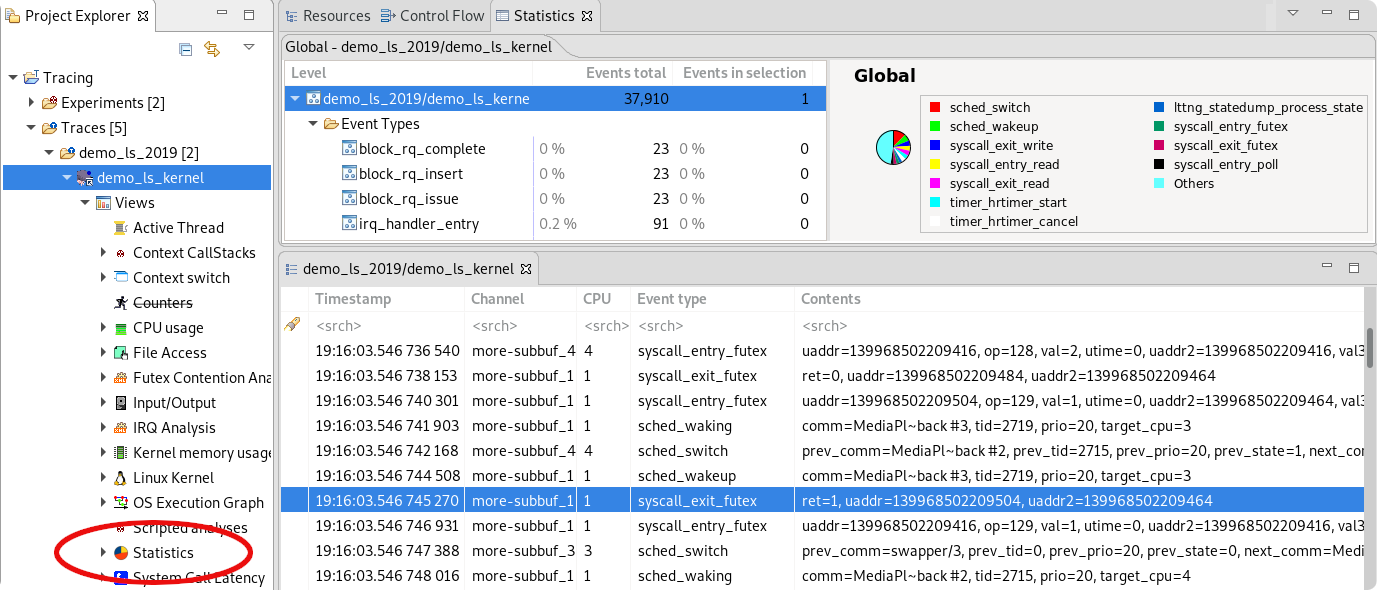Viewport: 1377px width, 590px height.
Task: Switch to the Resources tab
Action: (328, 16)
